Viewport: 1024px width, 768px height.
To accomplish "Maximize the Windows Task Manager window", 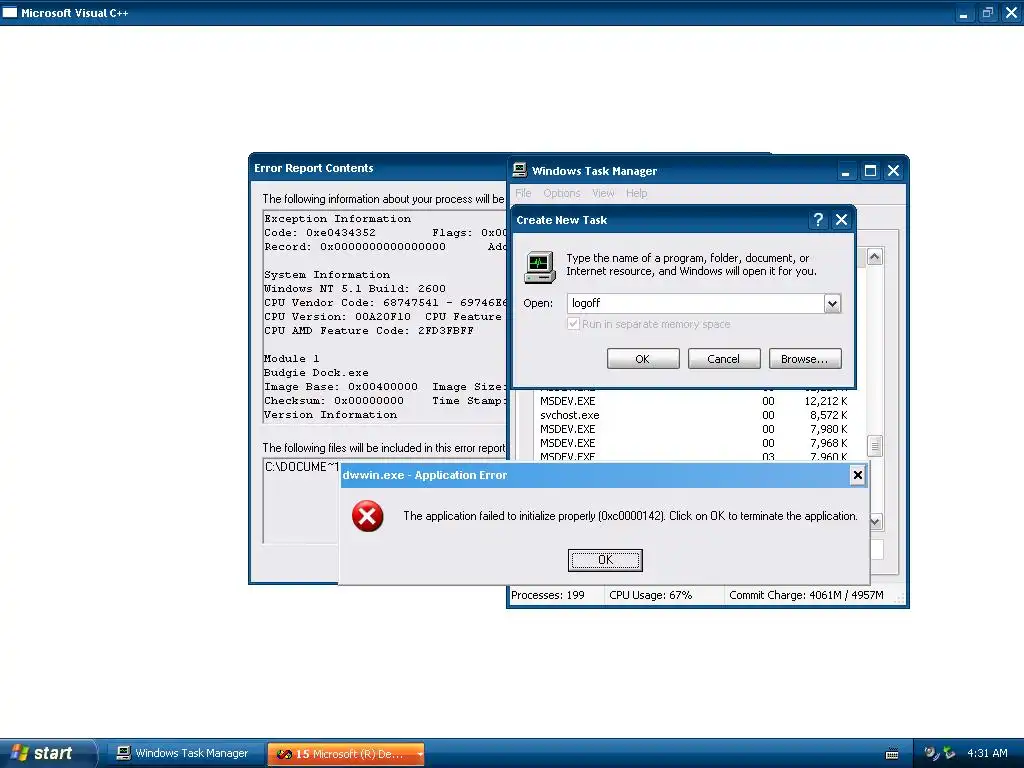I will click(870, 171).
